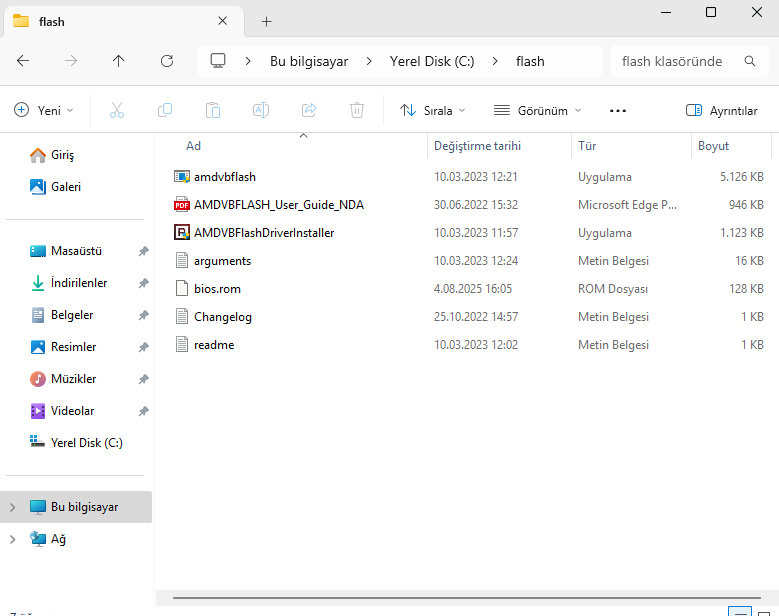Click the horizontal scrollbar at bottom
The width and height of the screenshot is (779, 616).
467,598
